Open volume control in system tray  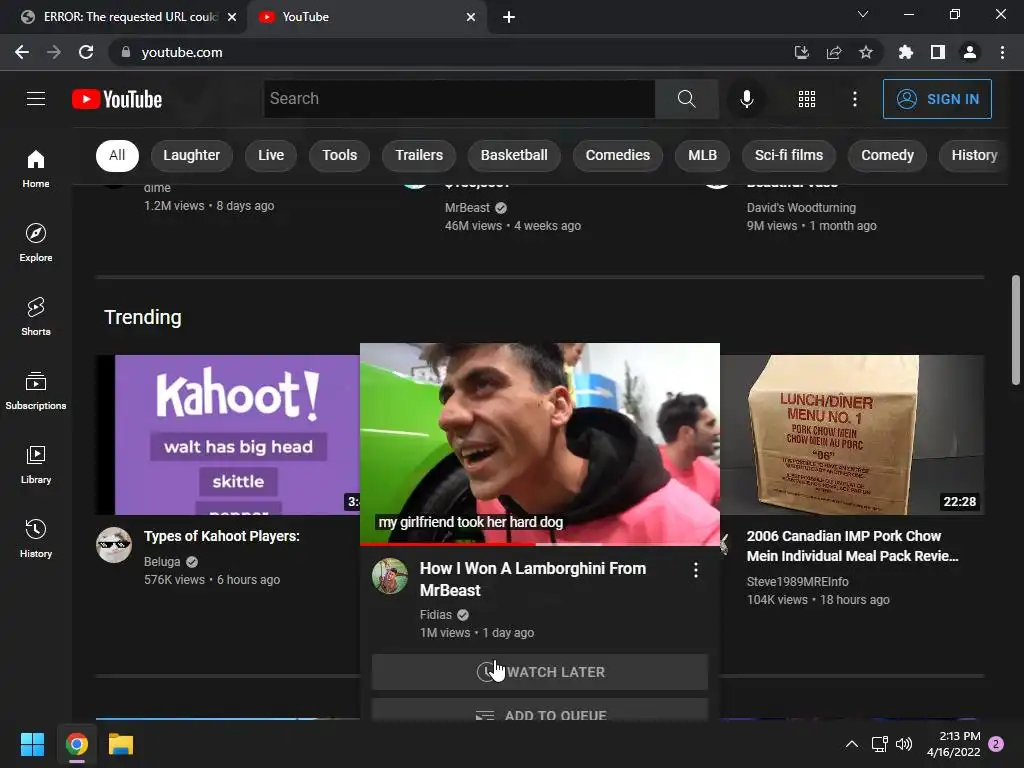click(x=904, y=744)
